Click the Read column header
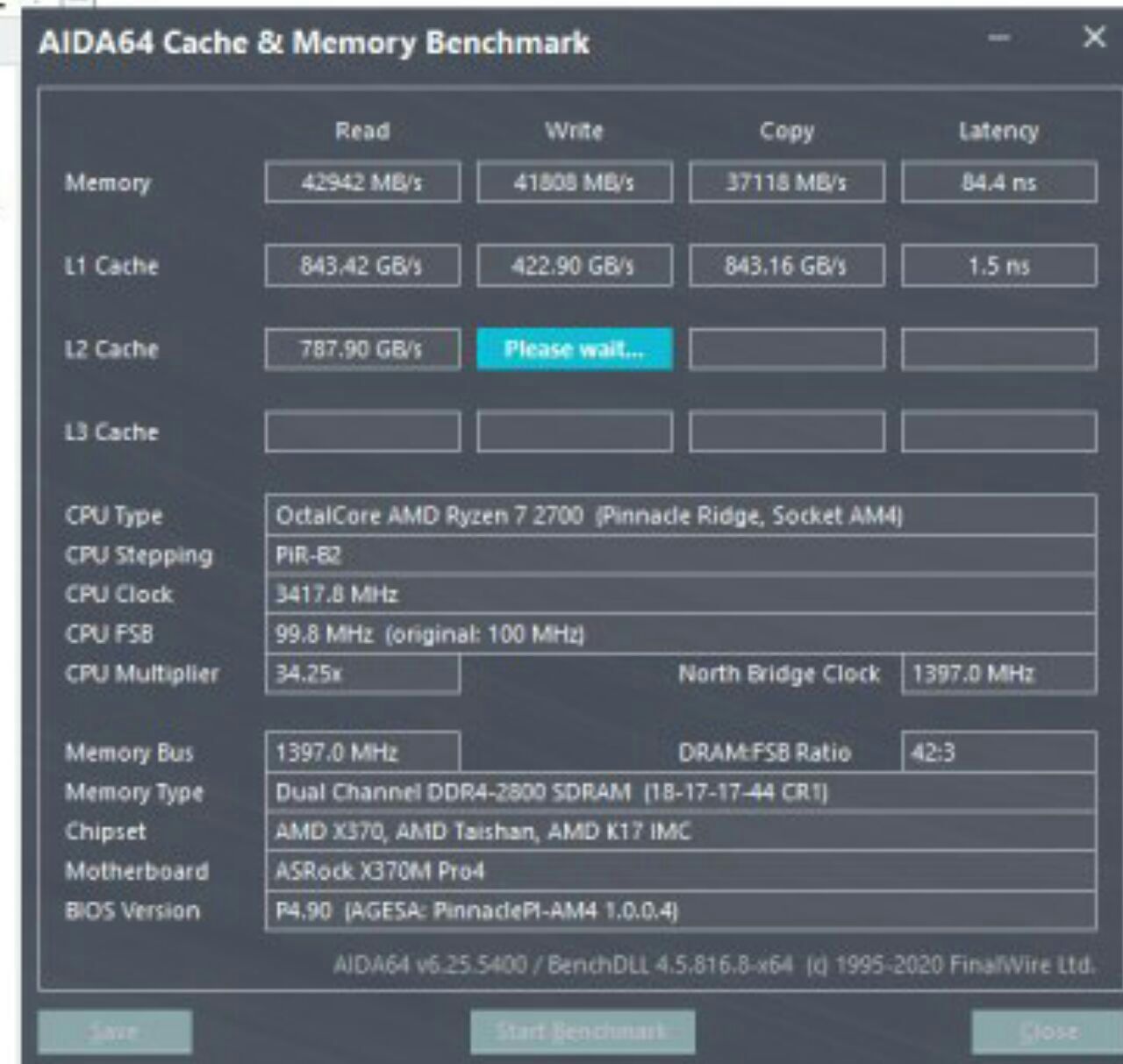Screen dimensions: 1123x1064 tap(362, 131)
